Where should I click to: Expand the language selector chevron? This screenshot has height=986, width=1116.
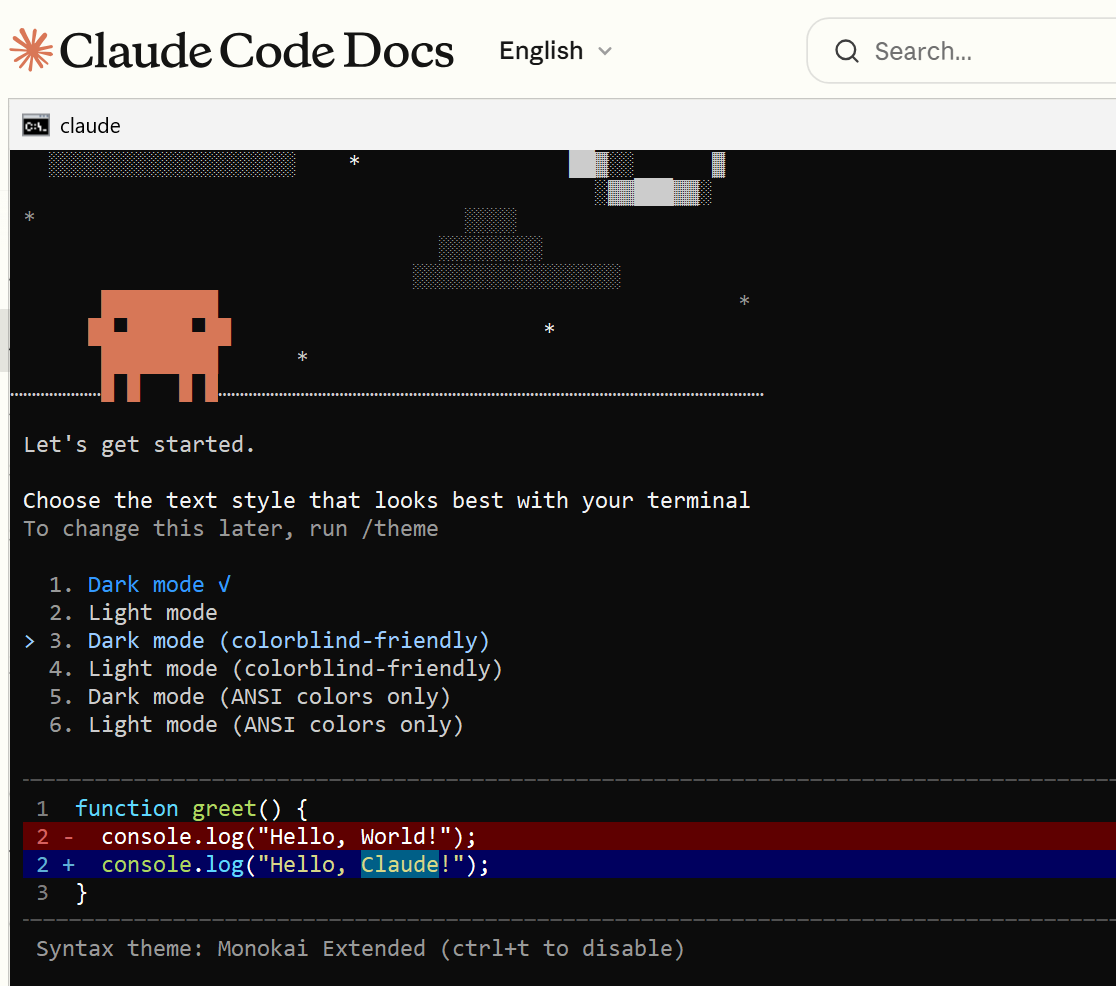click(x=605, y=51)
